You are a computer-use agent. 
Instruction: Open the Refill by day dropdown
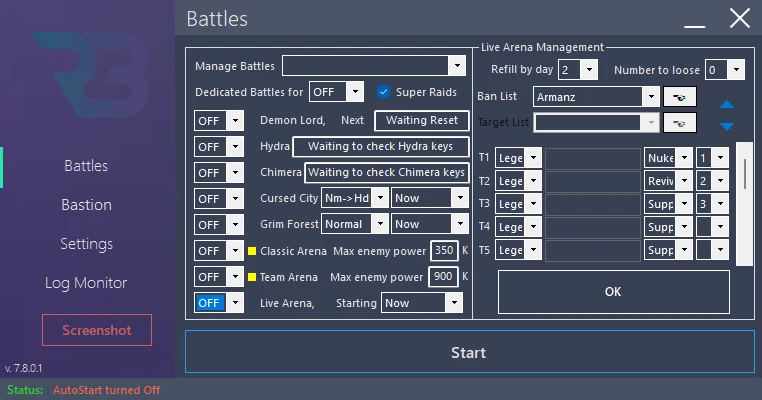pos(578,70)
